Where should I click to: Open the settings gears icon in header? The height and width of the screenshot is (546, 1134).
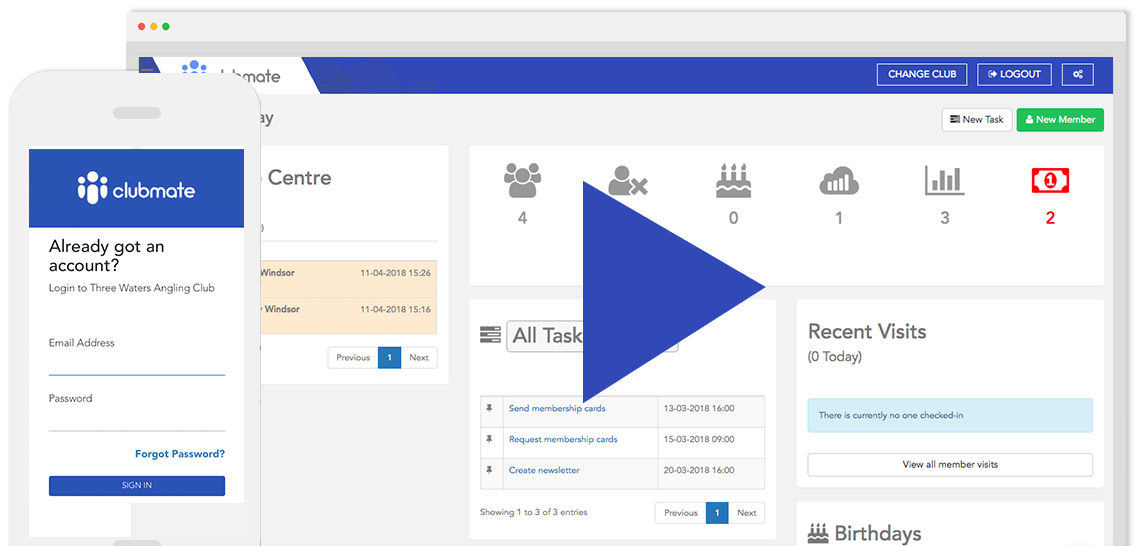[x=1078, y=74]
